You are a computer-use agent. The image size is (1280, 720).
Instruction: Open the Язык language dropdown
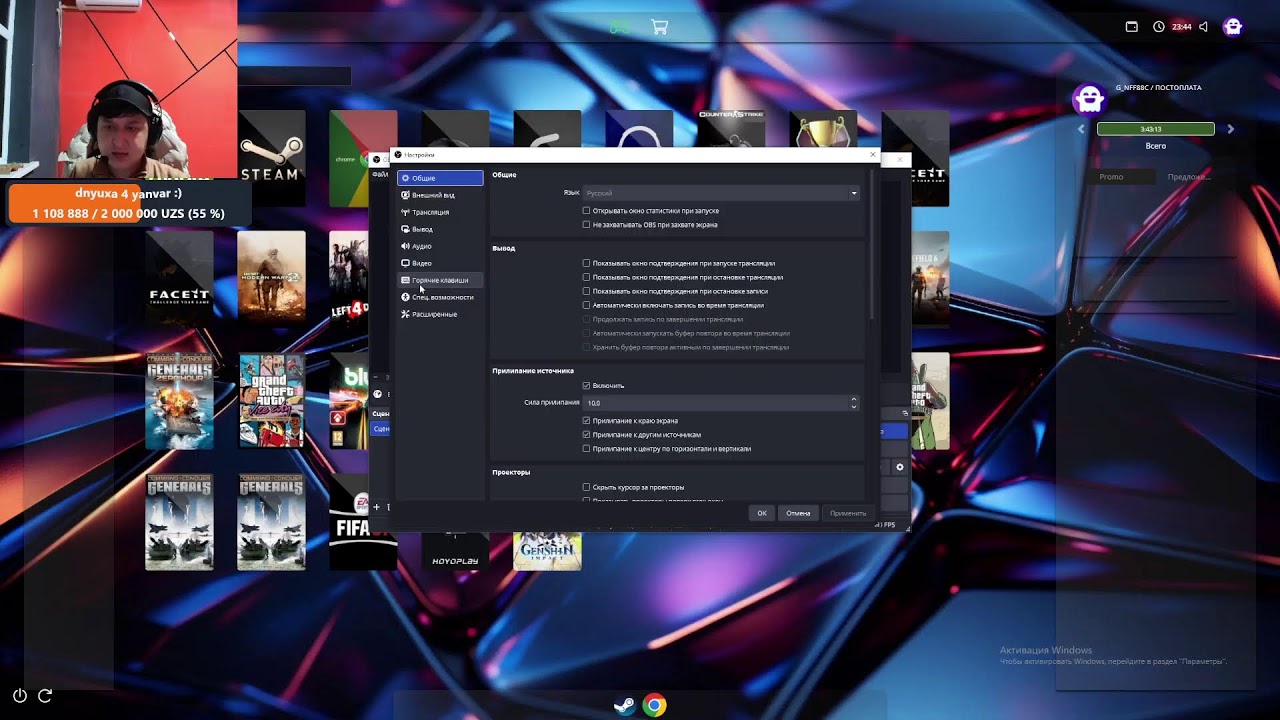[721, 193]
